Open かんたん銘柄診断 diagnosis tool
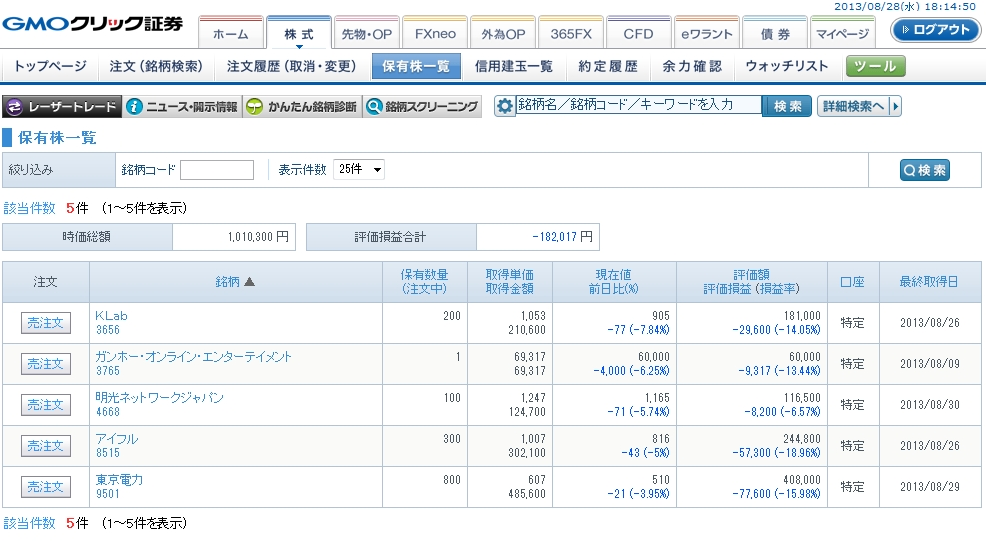986x541 pixels. (302, 106)
